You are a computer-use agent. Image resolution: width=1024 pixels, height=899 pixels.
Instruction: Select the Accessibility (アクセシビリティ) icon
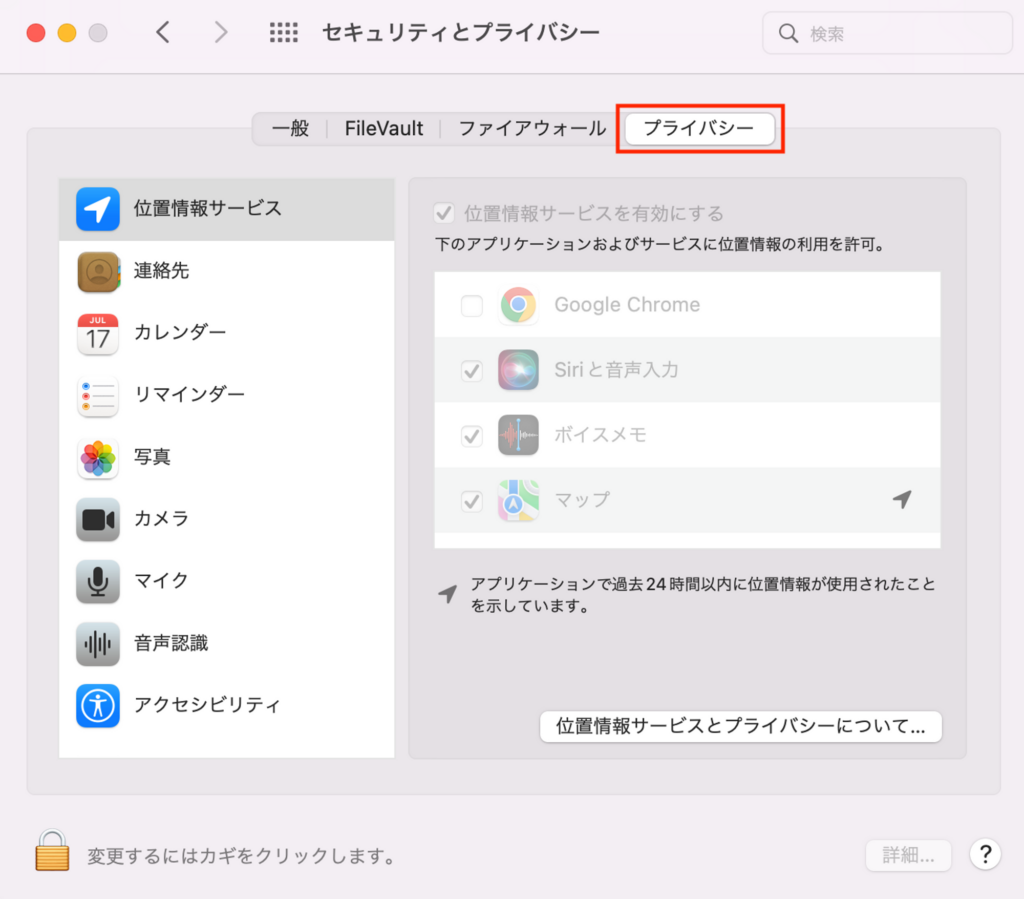coord(97,705)
